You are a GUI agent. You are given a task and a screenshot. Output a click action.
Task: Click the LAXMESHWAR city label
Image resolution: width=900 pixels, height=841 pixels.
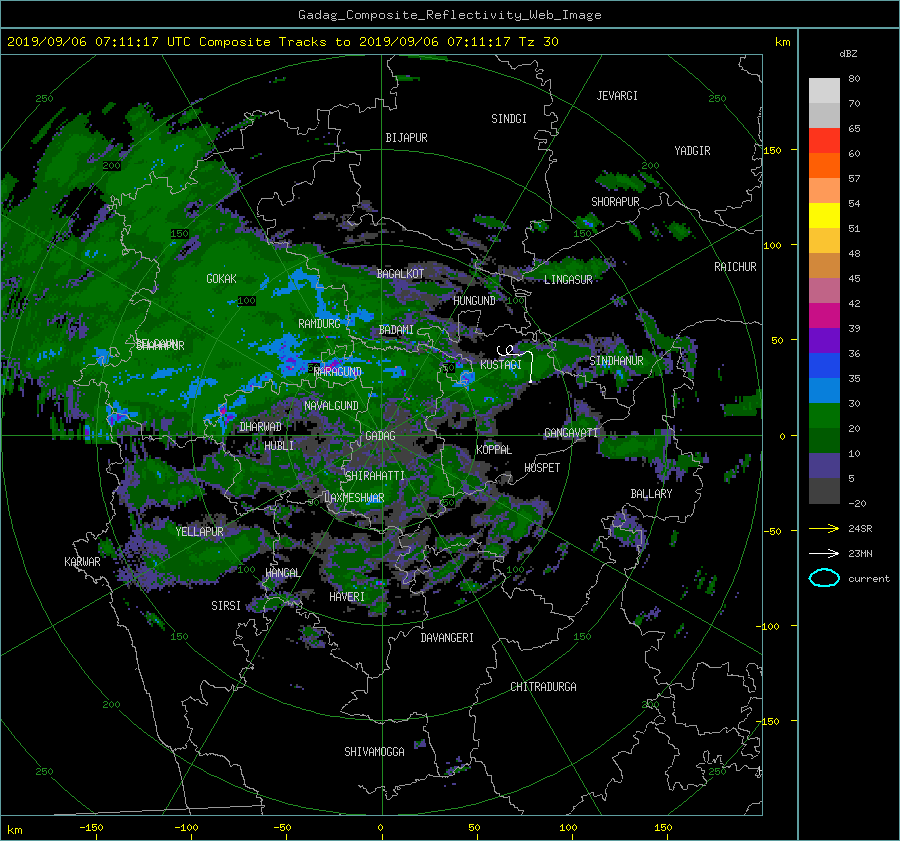pyautogui.click(x=354, y=498)
